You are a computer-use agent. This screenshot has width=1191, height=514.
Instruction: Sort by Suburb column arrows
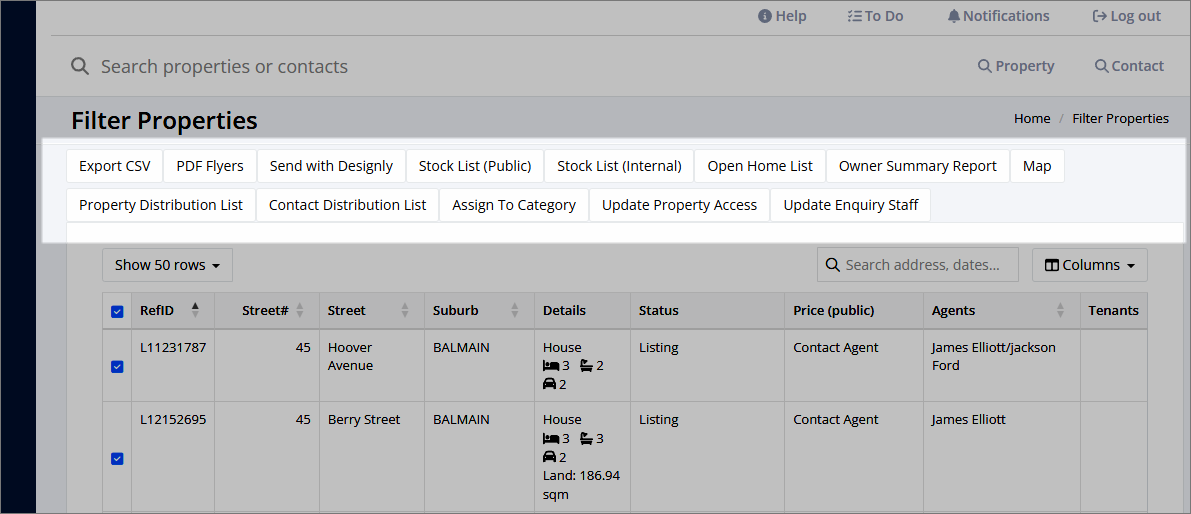click(x=515, y=310)
